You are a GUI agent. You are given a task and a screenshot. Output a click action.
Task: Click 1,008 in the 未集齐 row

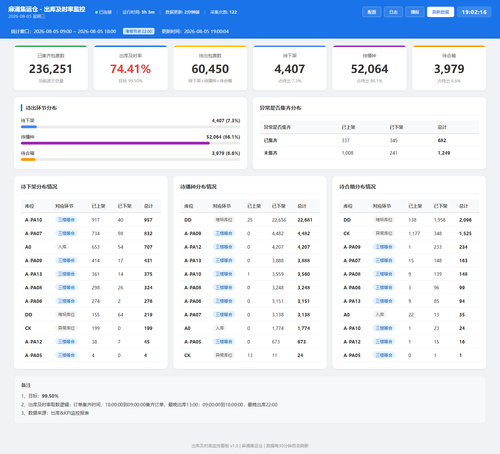[347, 153]
